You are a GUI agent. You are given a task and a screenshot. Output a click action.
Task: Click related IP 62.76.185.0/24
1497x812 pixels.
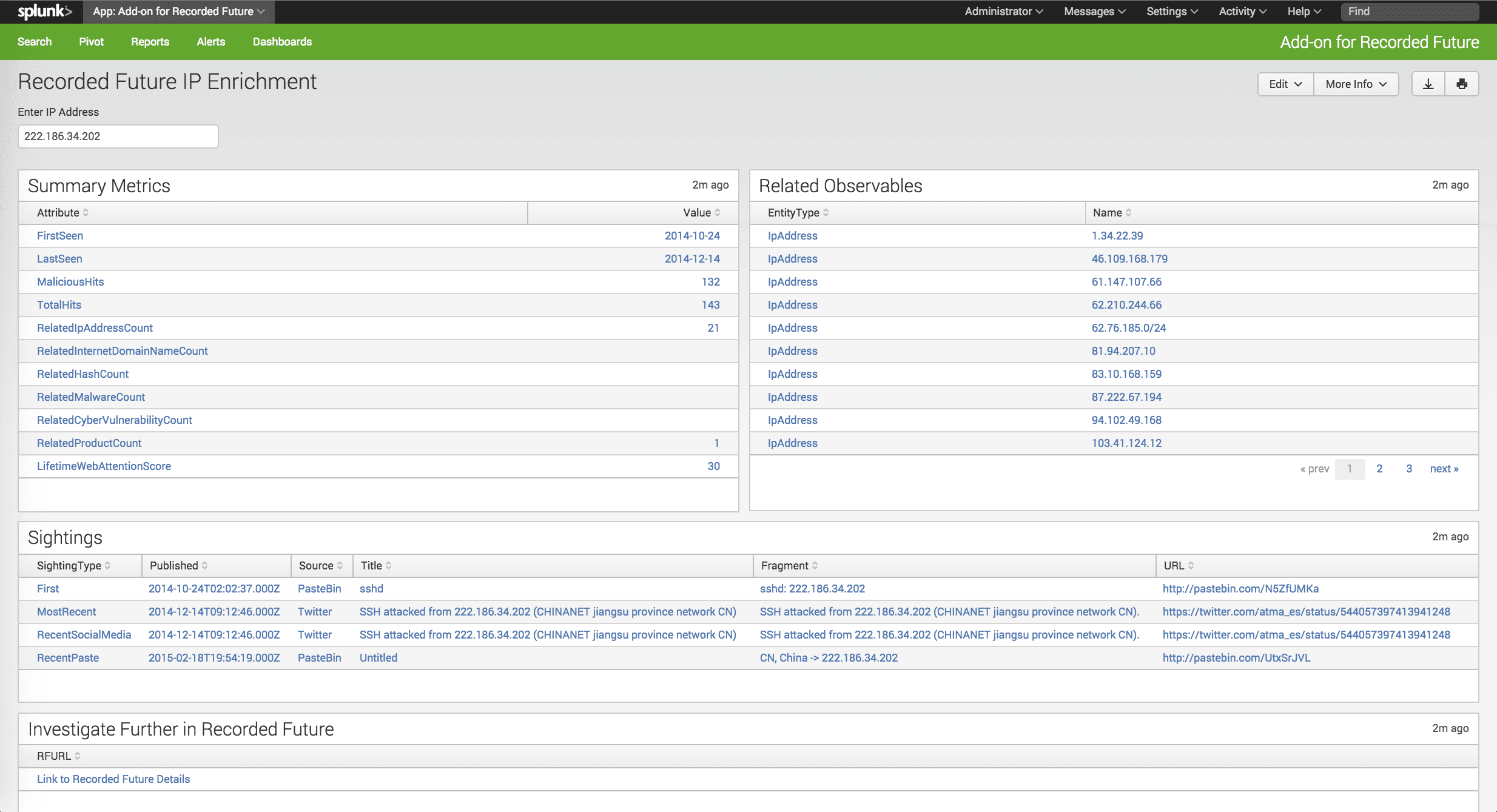(x=1129, y=328)
